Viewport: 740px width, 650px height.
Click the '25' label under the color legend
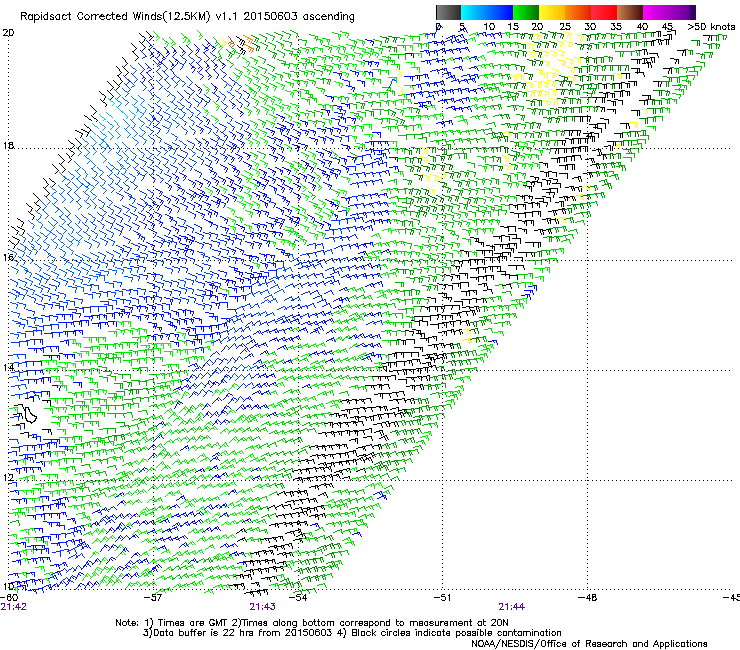[564, 27]
